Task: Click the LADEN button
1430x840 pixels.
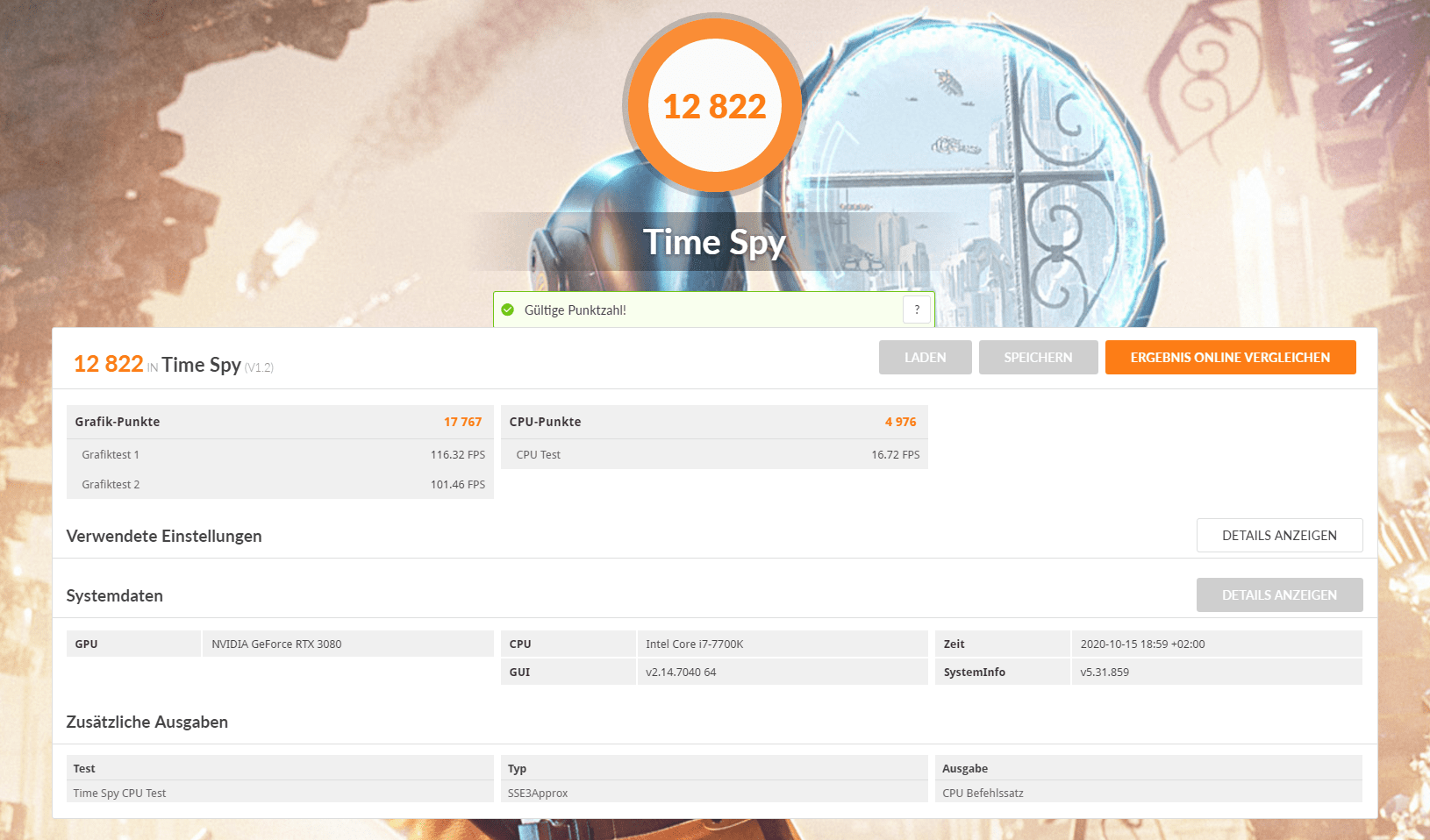Action: tap(926, 358)
